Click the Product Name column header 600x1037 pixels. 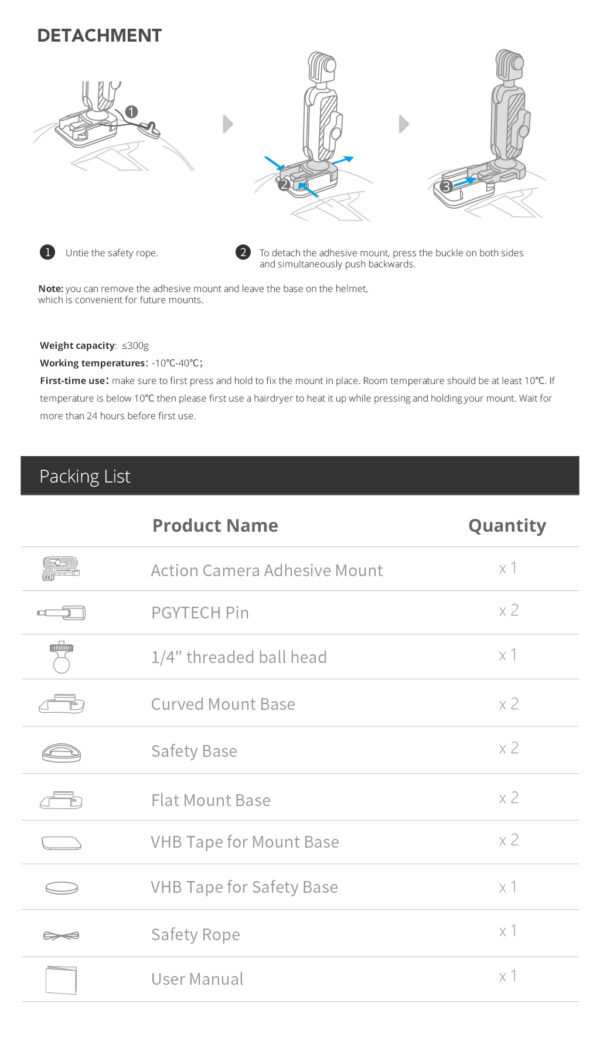click(x=215, y=525)
